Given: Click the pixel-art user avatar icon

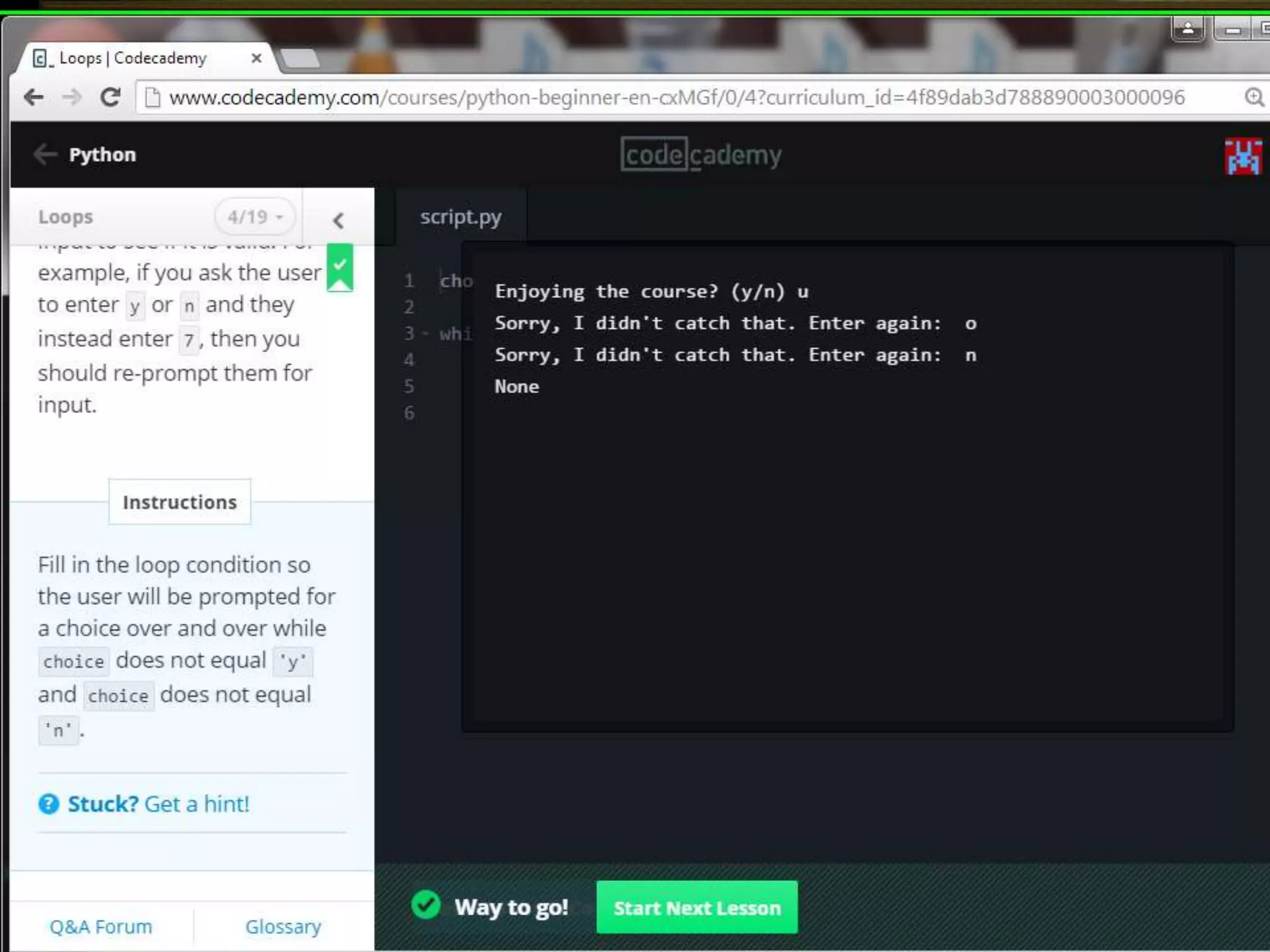Looking at the screenshot, I should 1243,156.
